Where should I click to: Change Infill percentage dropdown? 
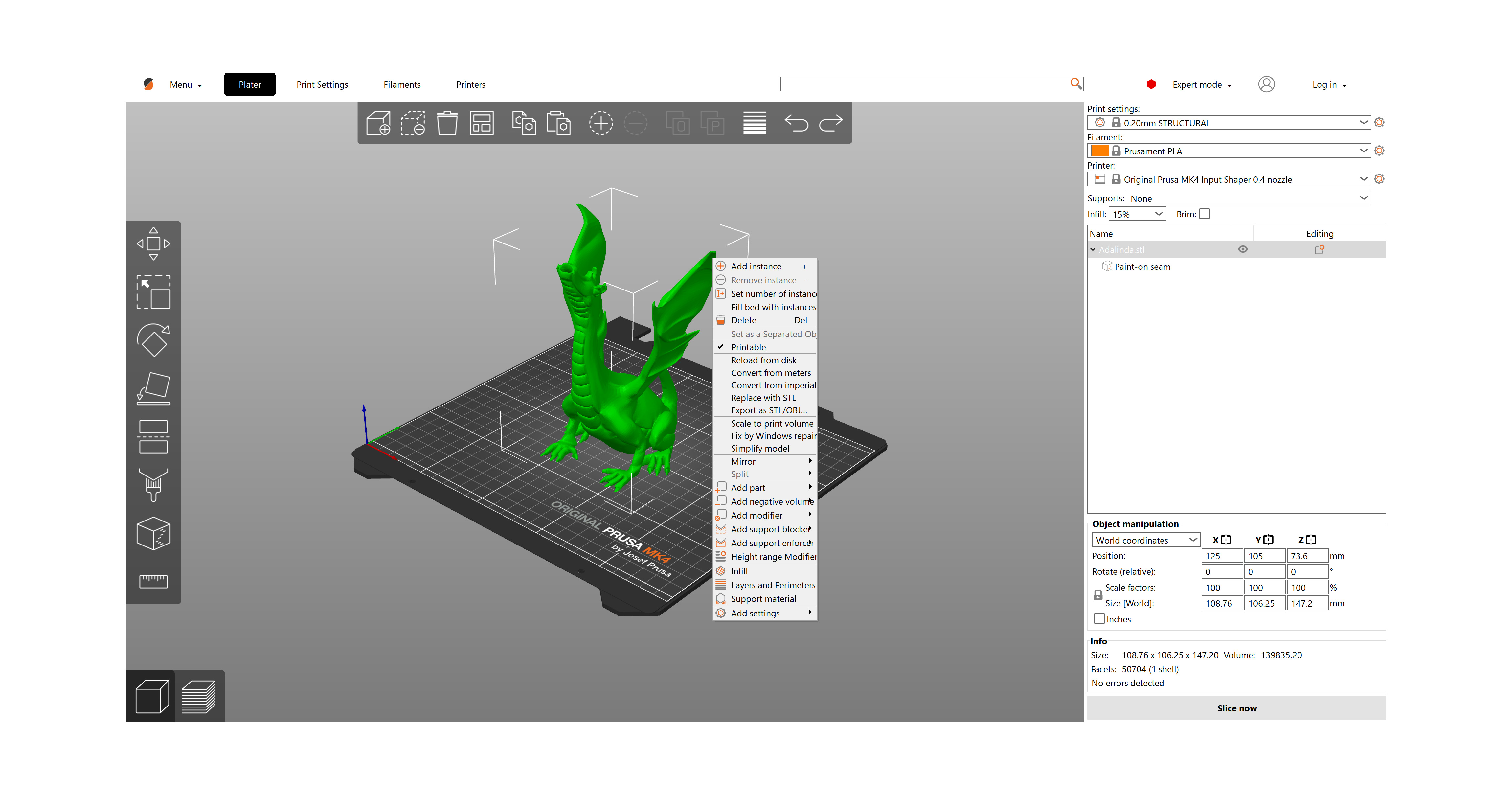[x=1137, y=214]
